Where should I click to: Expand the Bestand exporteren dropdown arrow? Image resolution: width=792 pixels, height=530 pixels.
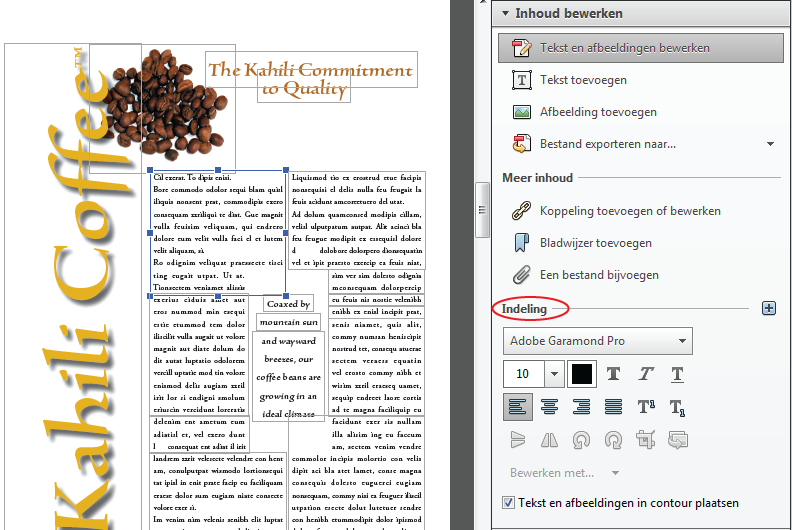point(770,144)
